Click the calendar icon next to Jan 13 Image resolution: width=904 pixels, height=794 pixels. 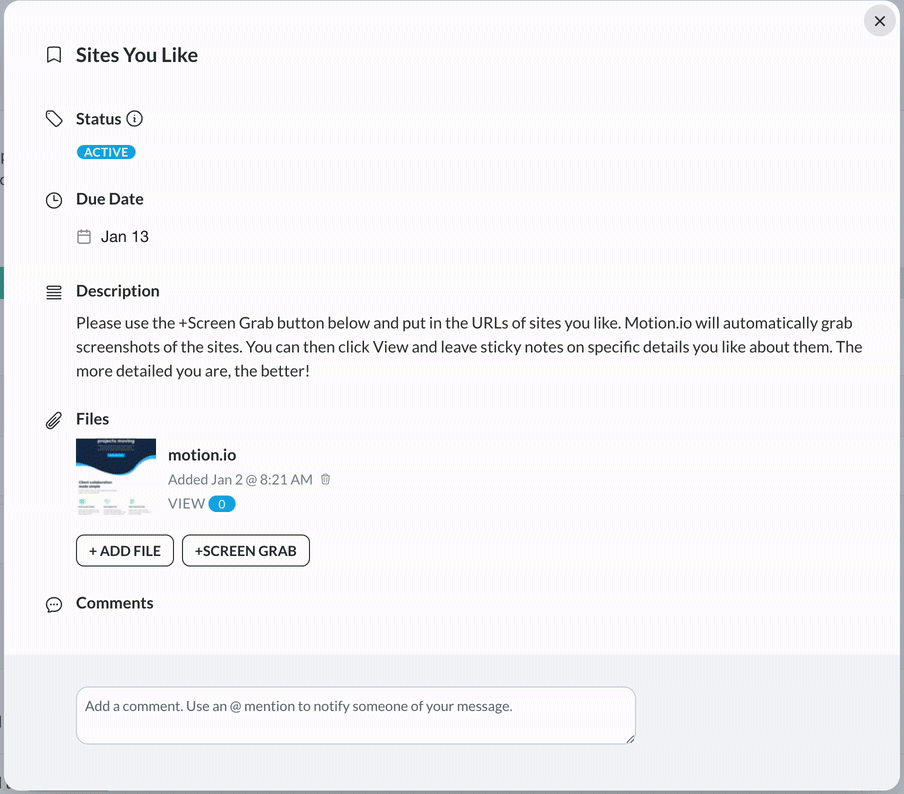click(84, 236)
